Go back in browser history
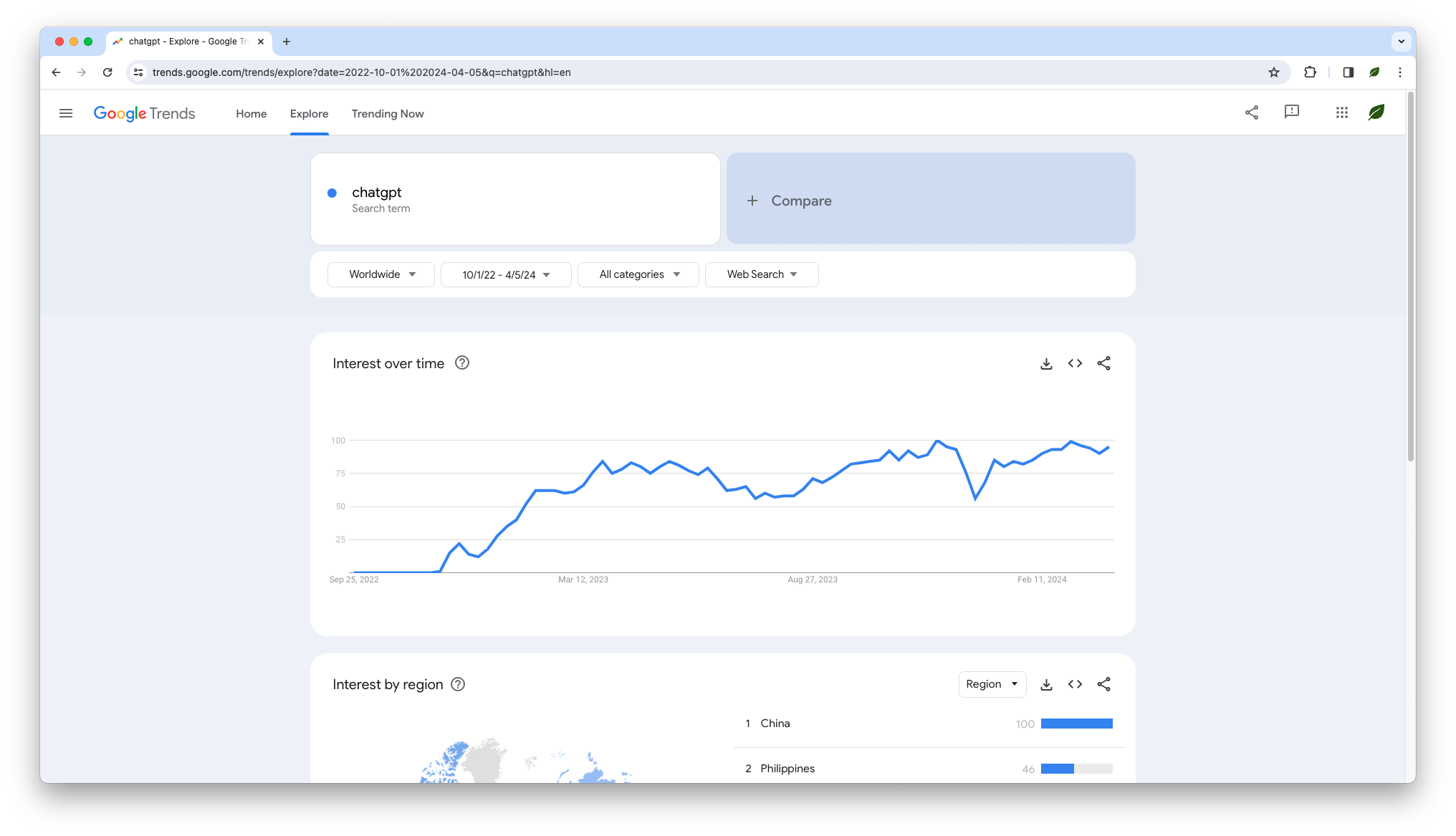Image resolution: width=1456 pixels, height=836 pixels. tap(56, 72)
